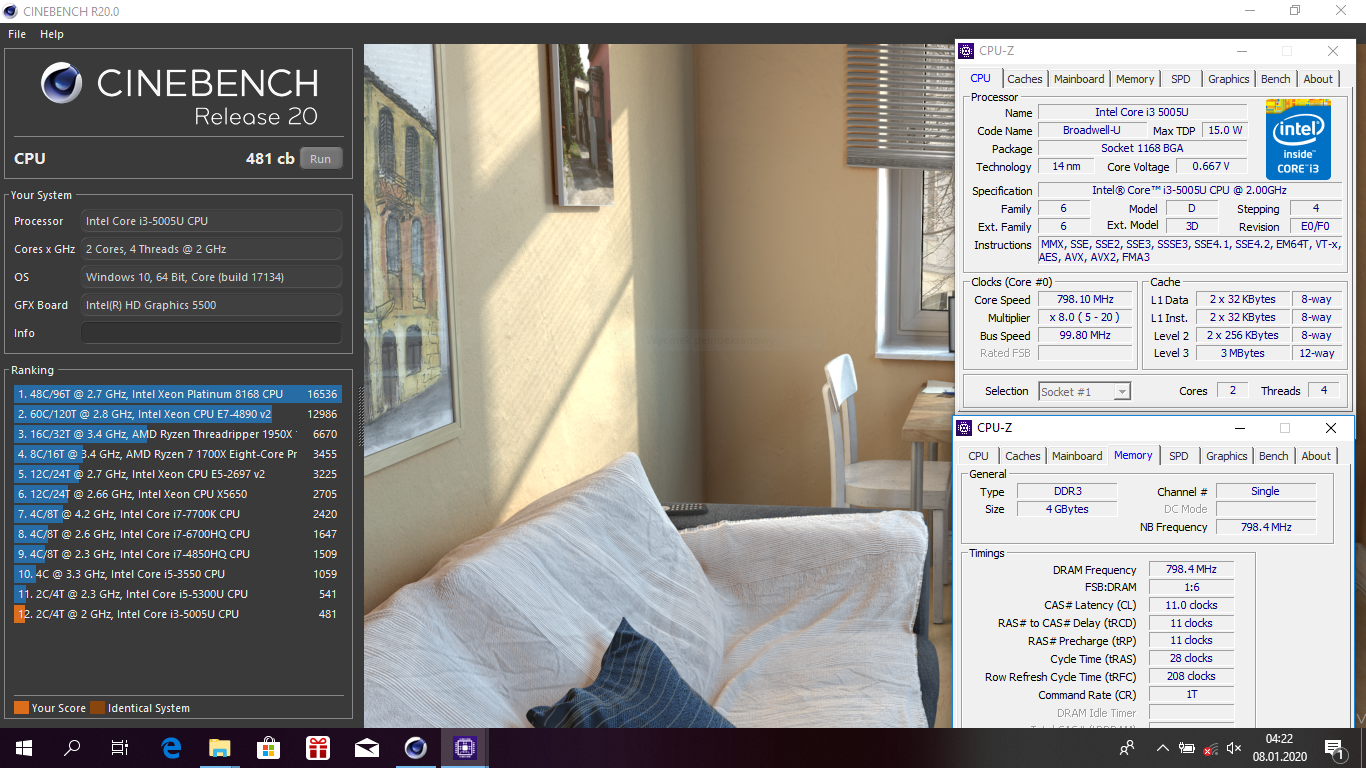The width and height of the screenshot is (1366, 768).
Task: Switch to the Bench tab in lower CPU-Z
Action: [x=1273, y=456]
